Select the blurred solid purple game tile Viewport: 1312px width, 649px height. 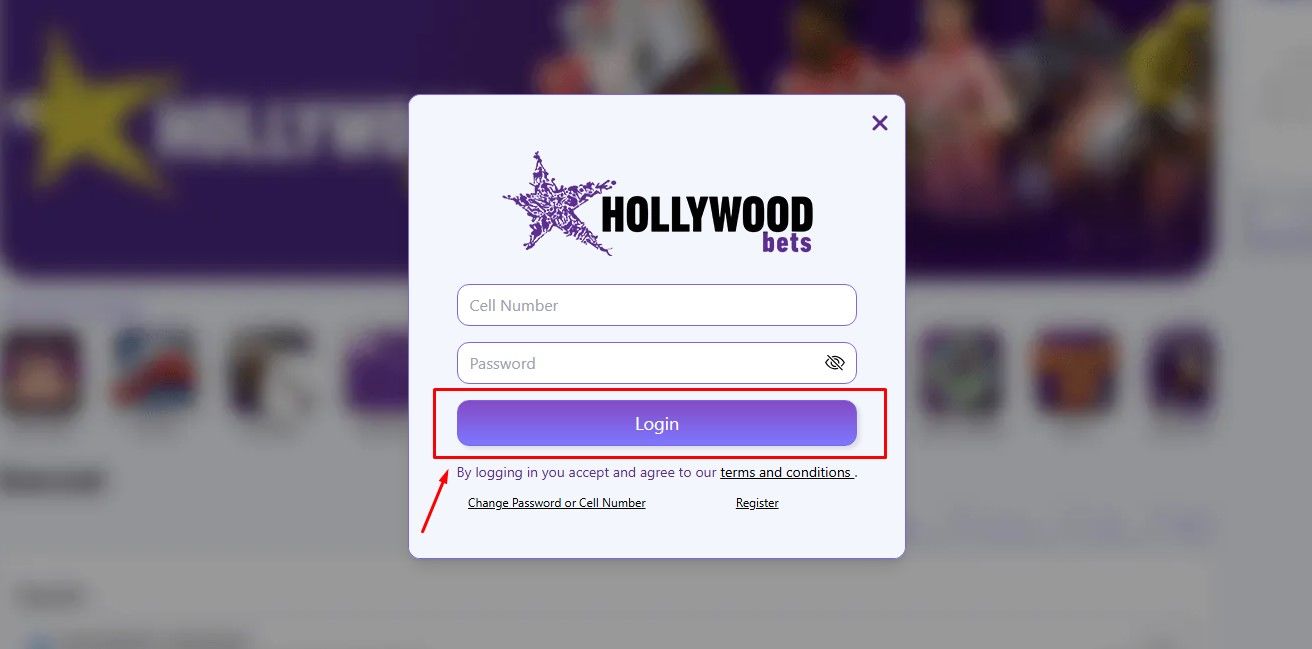click(378, 372)
